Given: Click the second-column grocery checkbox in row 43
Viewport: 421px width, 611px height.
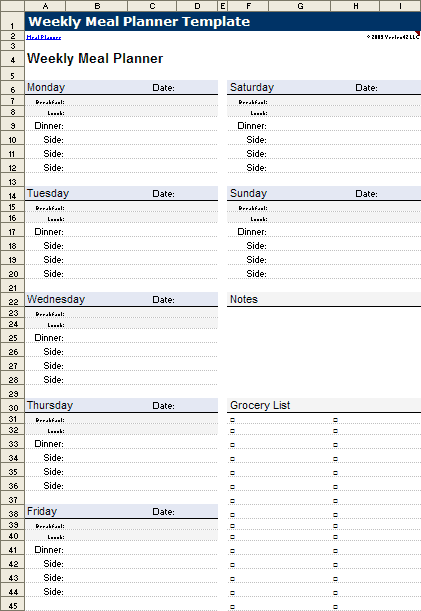Looking at the screenshot, I should coord(335,579).
